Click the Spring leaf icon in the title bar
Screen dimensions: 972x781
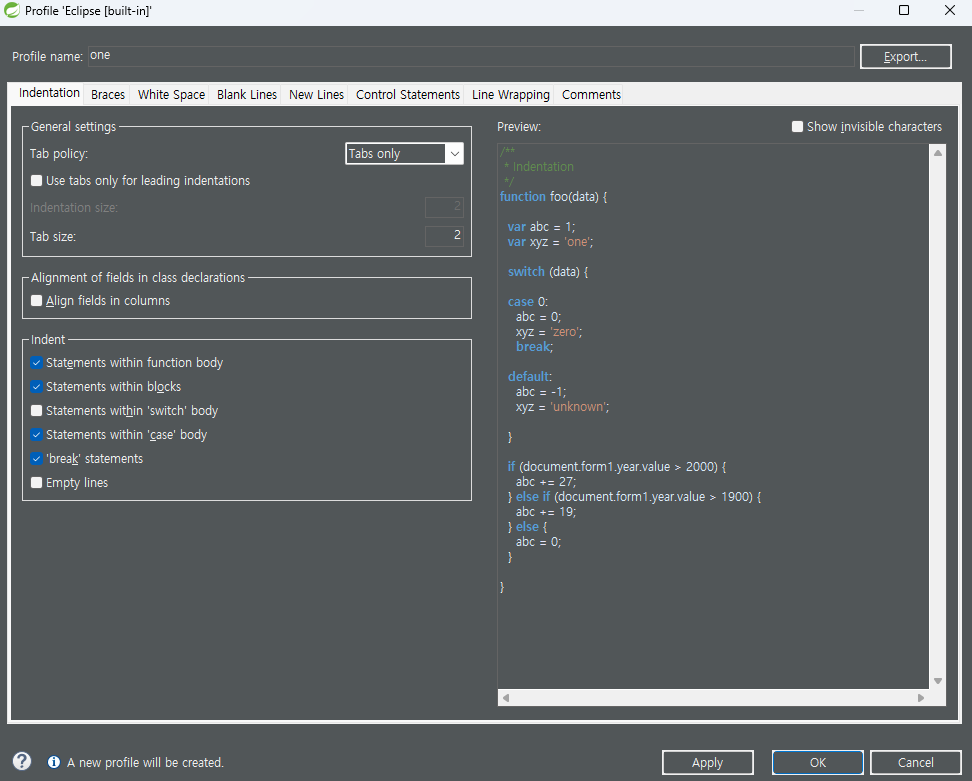click(12, 10)
